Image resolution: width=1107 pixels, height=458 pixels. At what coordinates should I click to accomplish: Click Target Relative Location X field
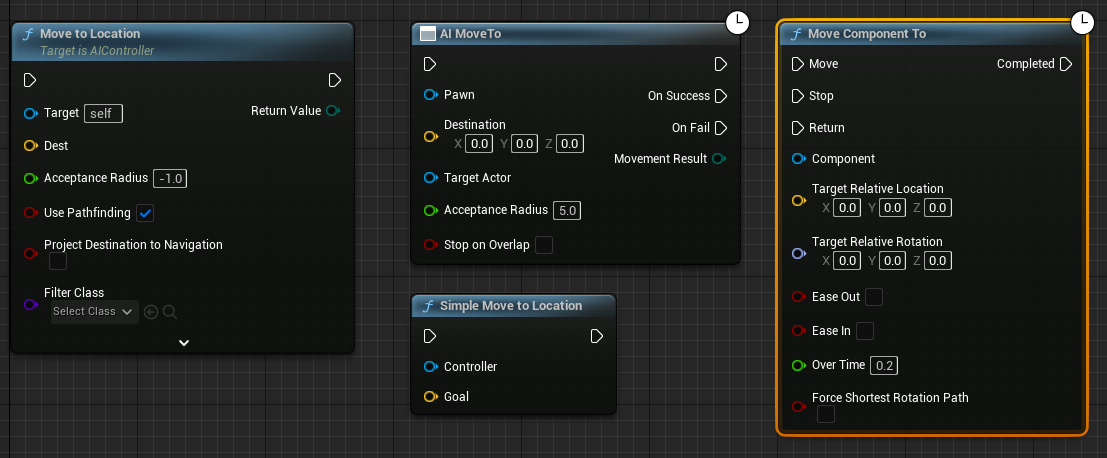tap(847, 207)
